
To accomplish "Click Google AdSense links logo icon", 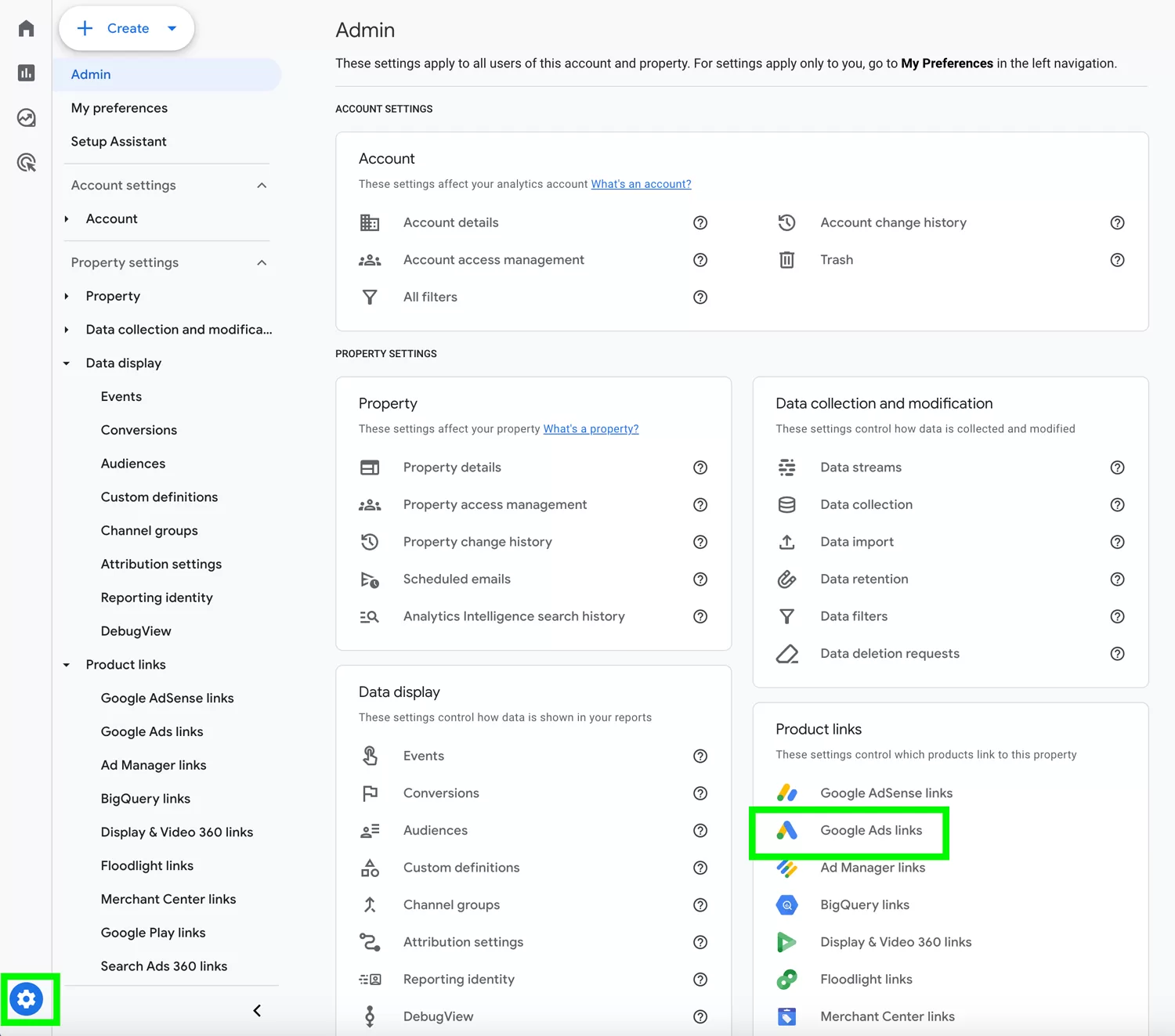I will (786, 793).
